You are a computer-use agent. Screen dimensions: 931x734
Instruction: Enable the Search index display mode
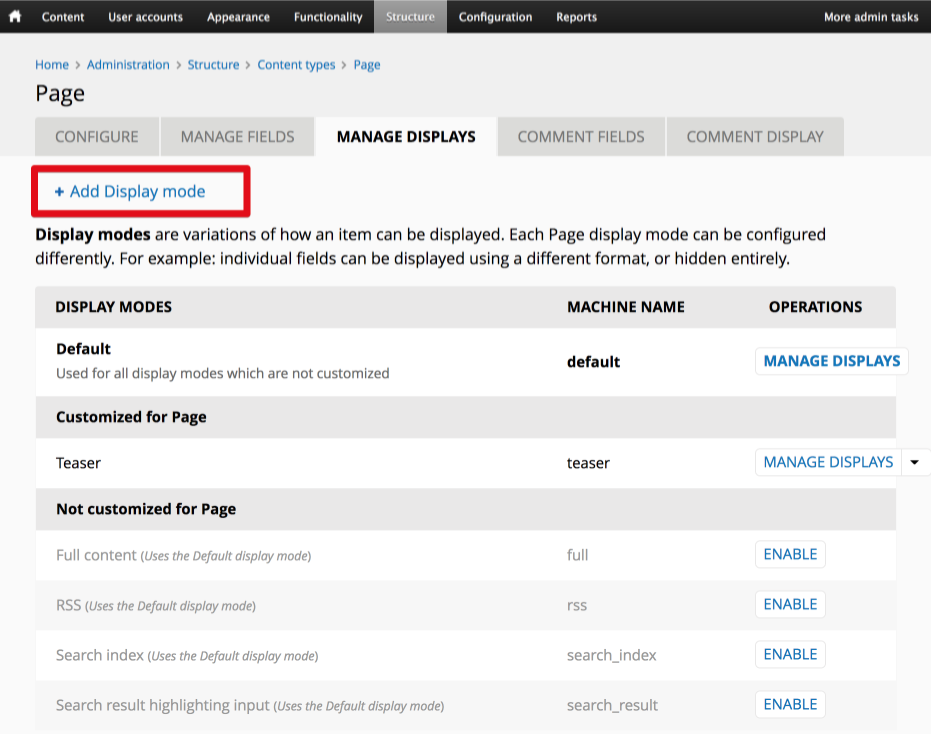pos(790,654)
